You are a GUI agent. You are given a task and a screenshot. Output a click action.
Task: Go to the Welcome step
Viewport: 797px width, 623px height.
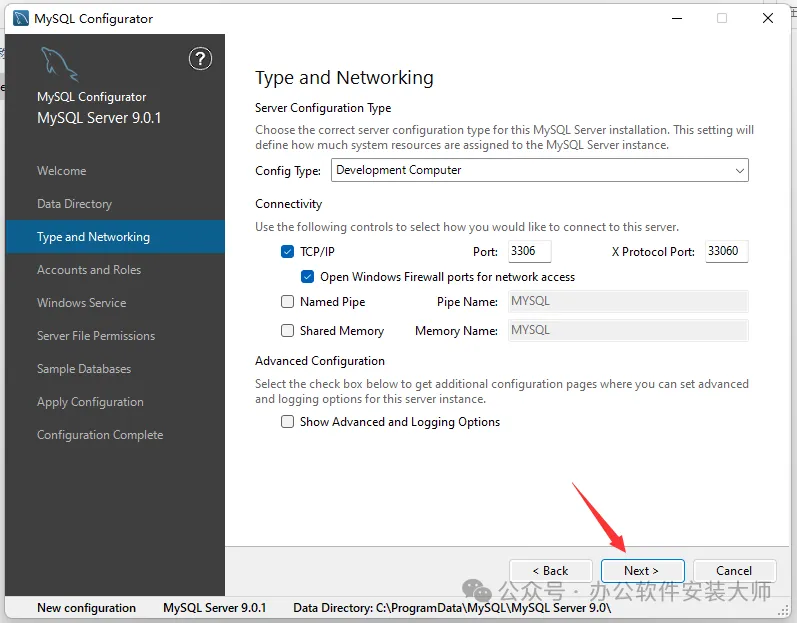pyautogui.click(x=62, y=171)
